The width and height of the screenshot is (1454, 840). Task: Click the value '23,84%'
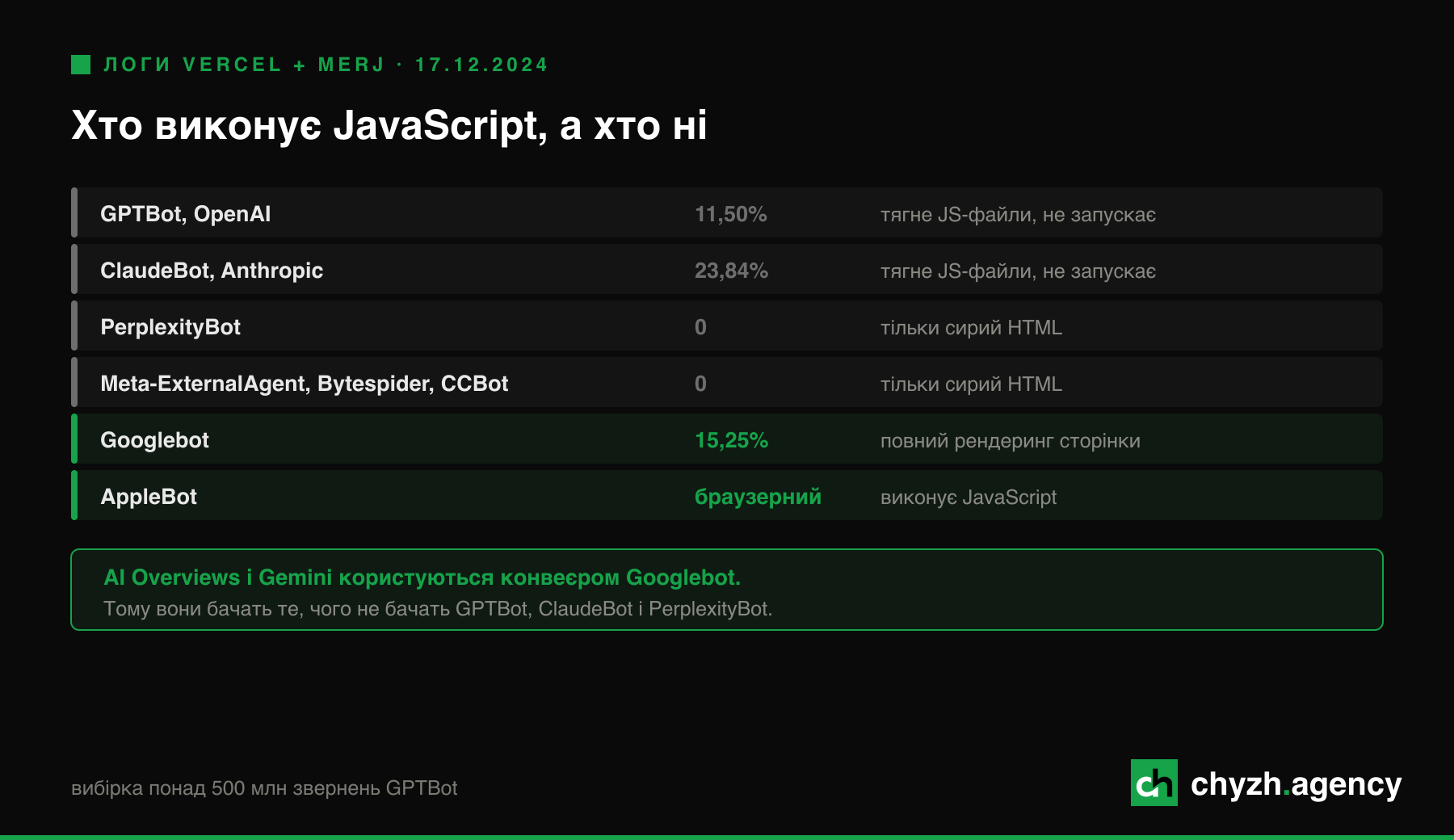tap(731, 271)
